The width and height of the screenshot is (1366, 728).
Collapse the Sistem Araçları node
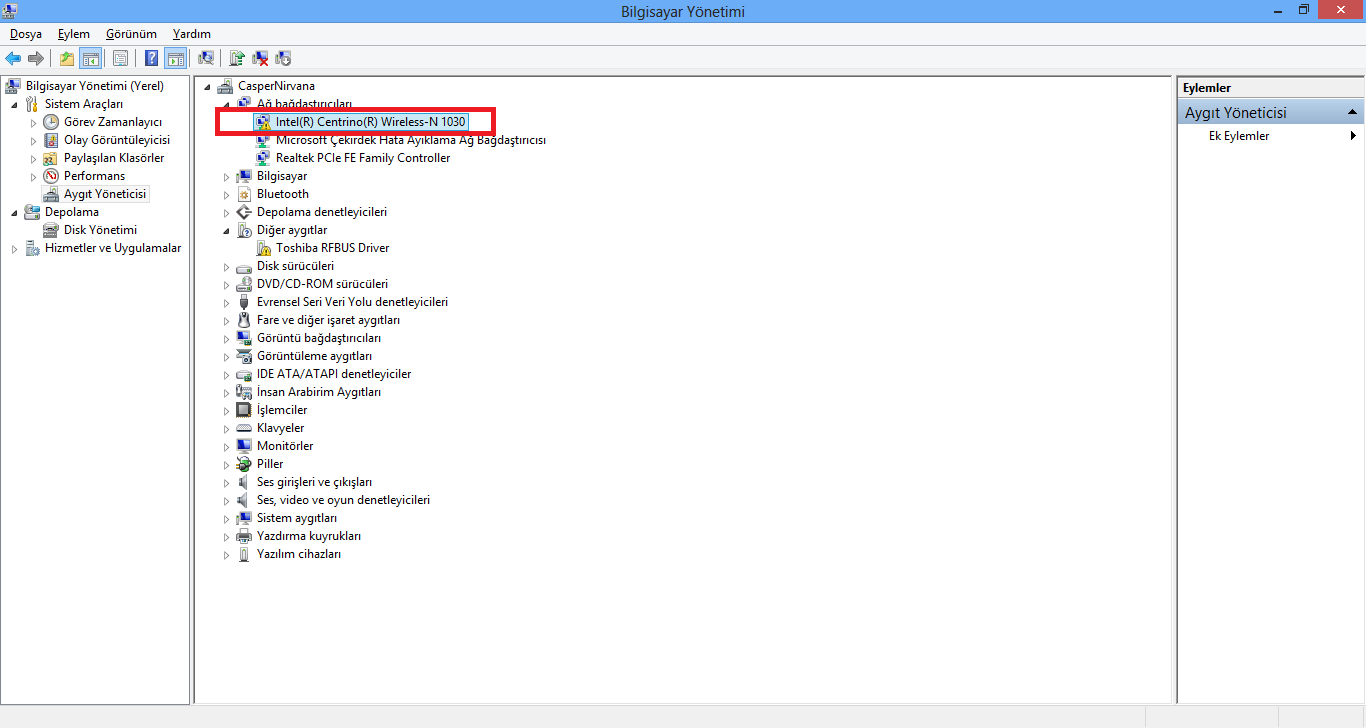point(14,104)
